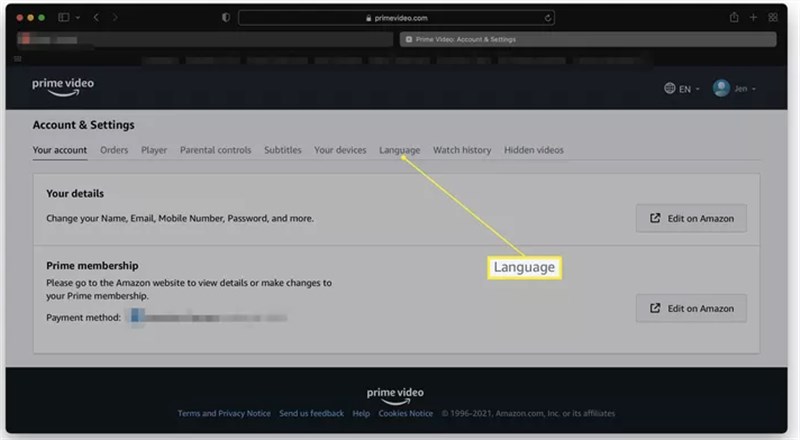Show tab overview grid icon
The height and width of the screenshot is (440, 800).
[x=773, y=17]
